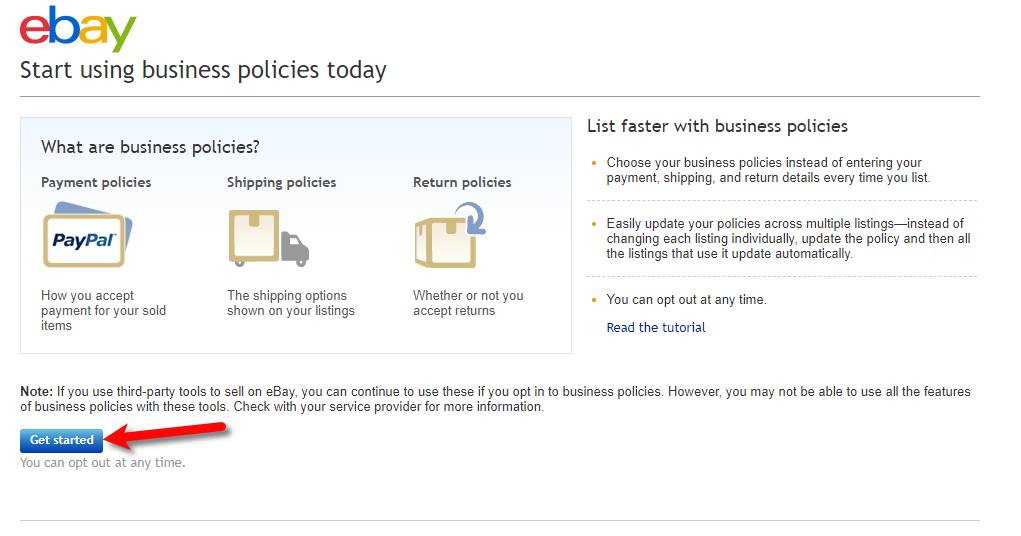The image size is (1021, 536).
Task: Select the Return policies heading
Action: 462,182
